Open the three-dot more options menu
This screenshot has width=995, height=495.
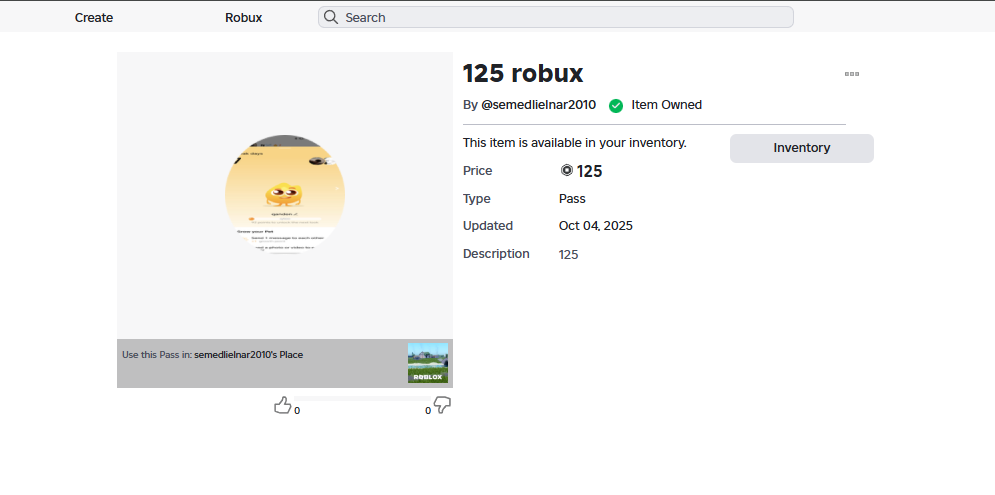(852, 74)
